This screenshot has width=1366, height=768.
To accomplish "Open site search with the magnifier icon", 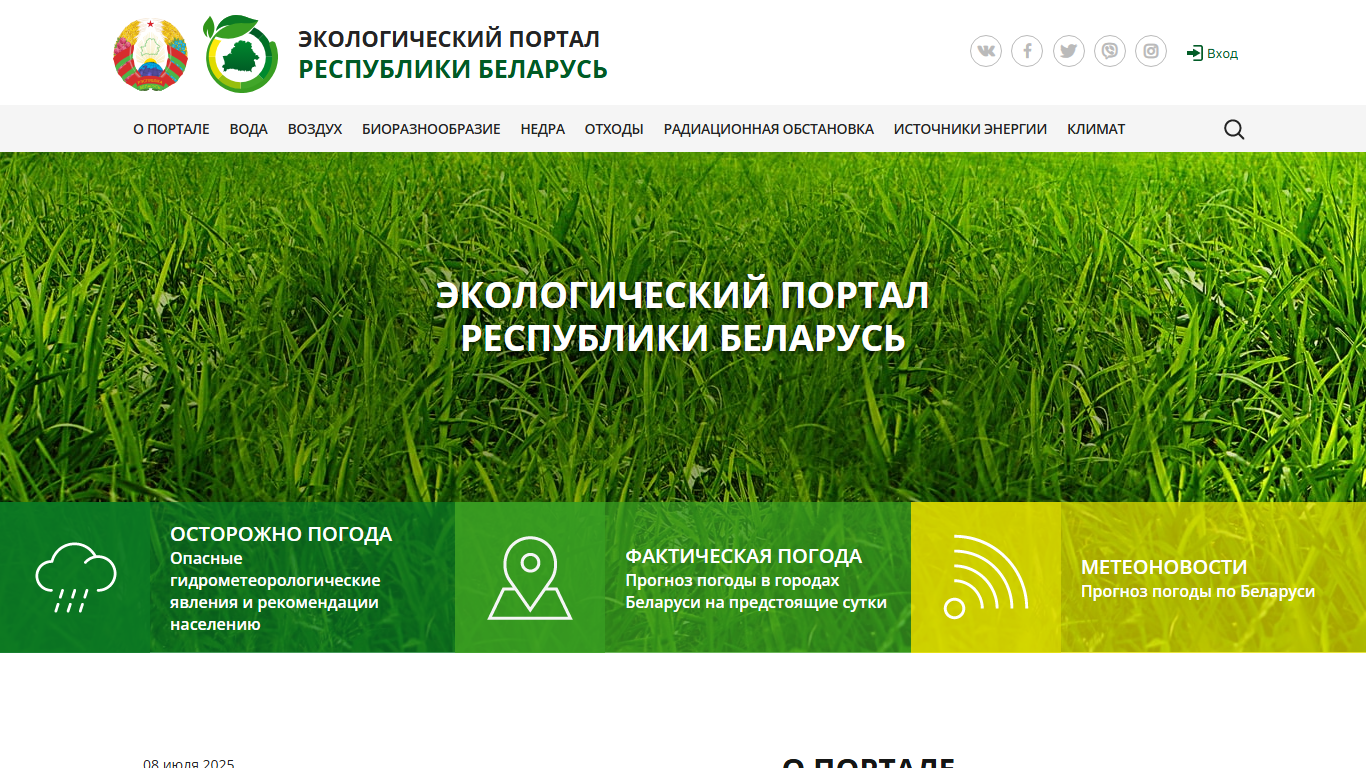I will pyautogui.click(x=1234, y=129).
